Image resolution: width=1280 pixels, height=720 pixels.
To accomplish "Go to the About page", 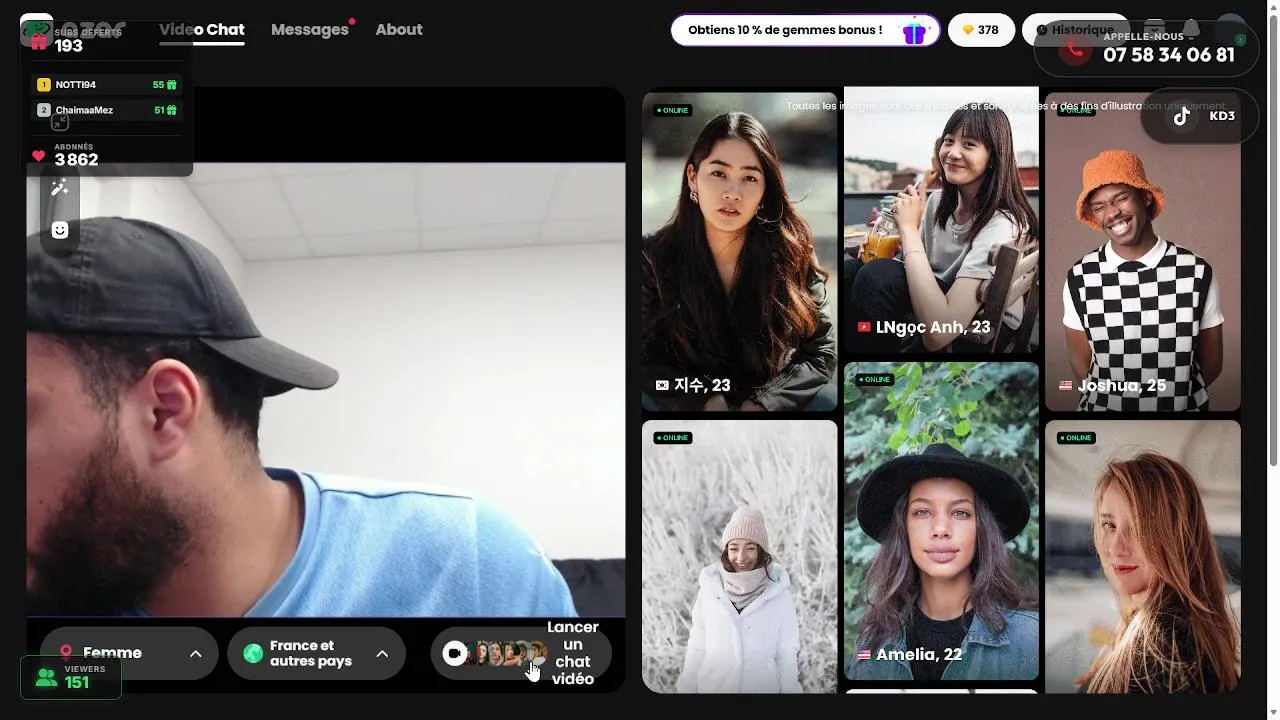I will tap(399, 30).
